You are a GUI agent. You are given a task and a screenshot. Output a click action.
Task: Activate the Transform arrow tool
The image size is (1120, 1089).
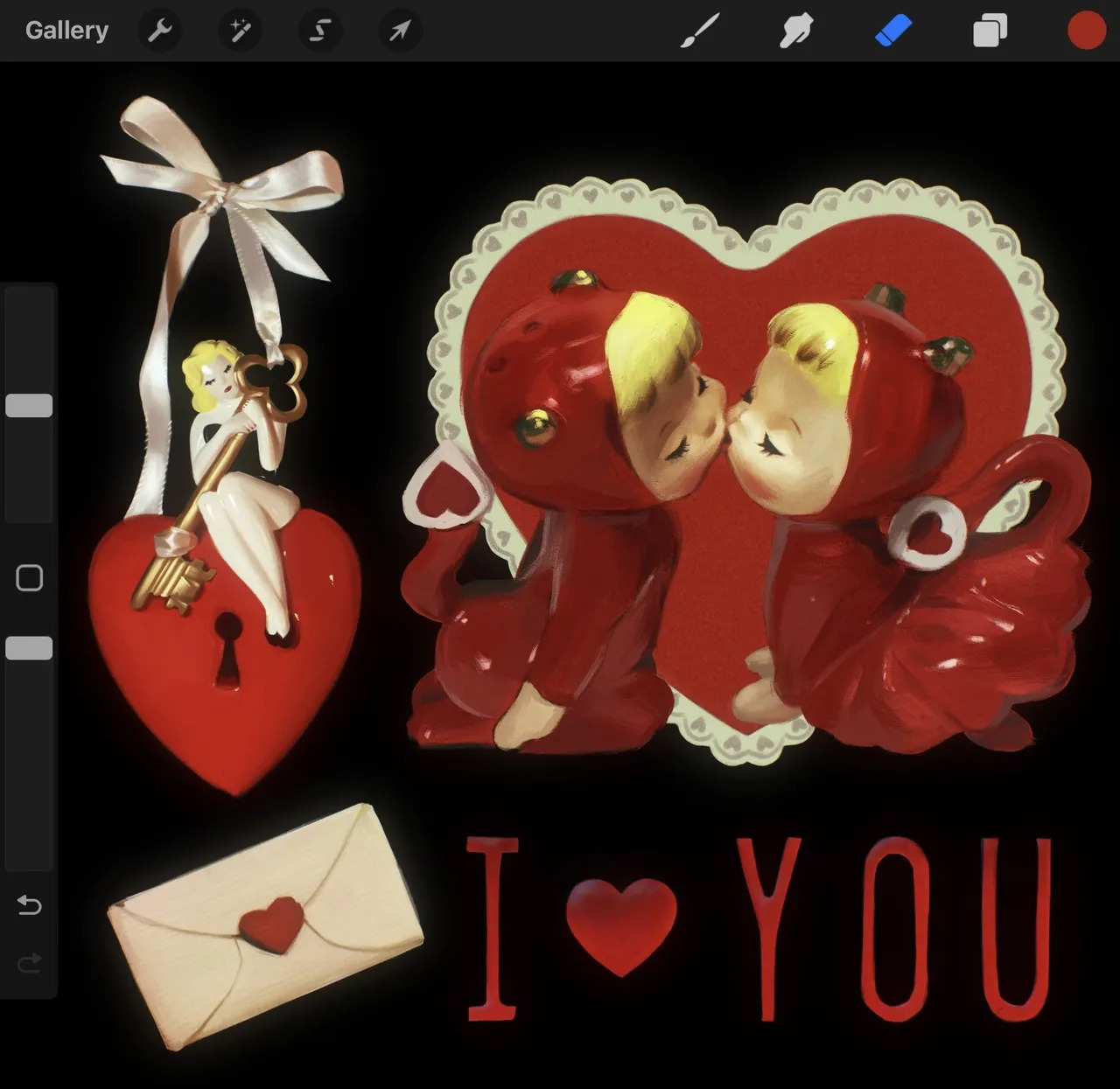[400, 31]
